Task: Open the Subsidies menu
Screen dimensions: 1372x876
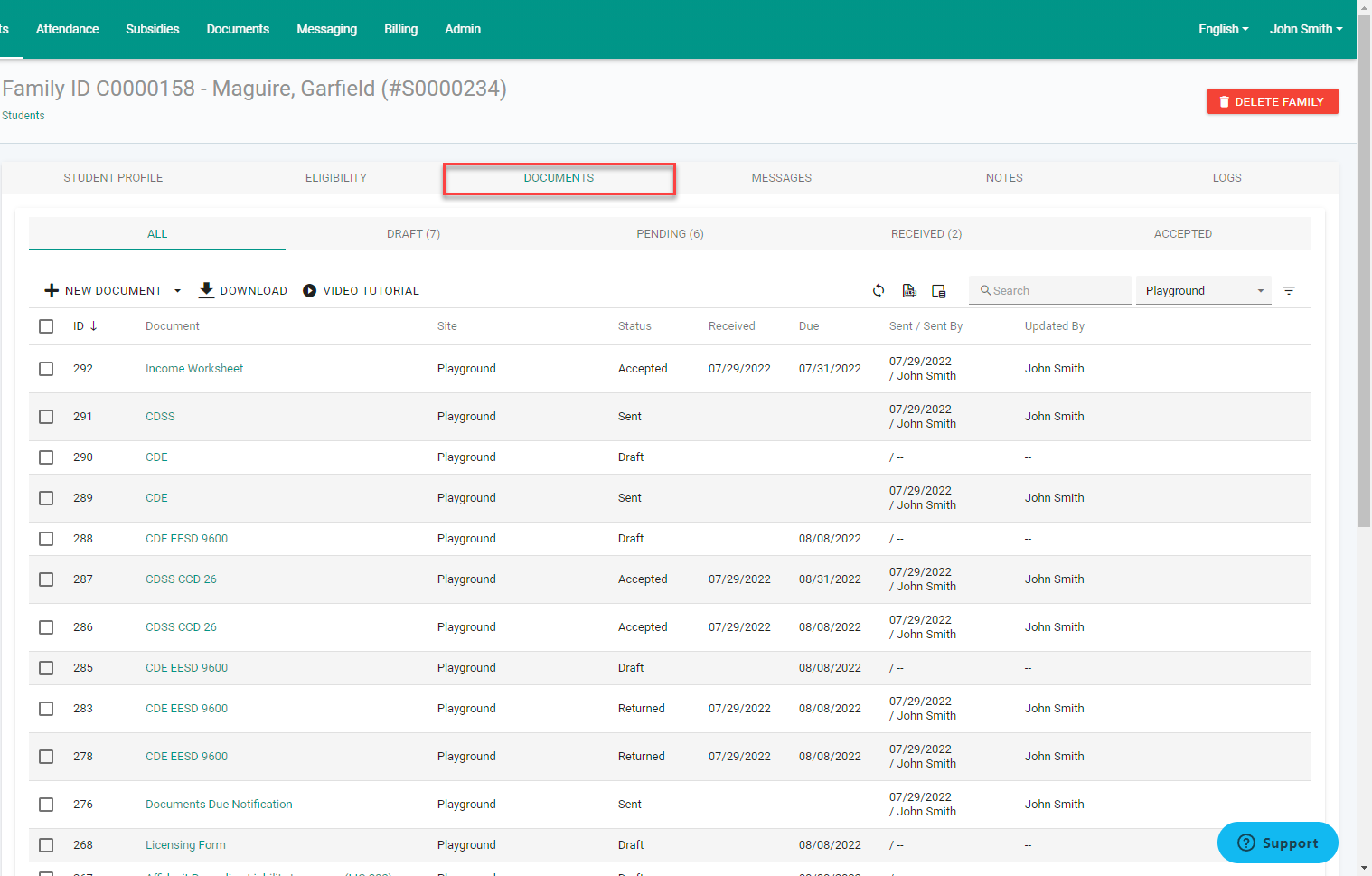Action: [152, 29]
